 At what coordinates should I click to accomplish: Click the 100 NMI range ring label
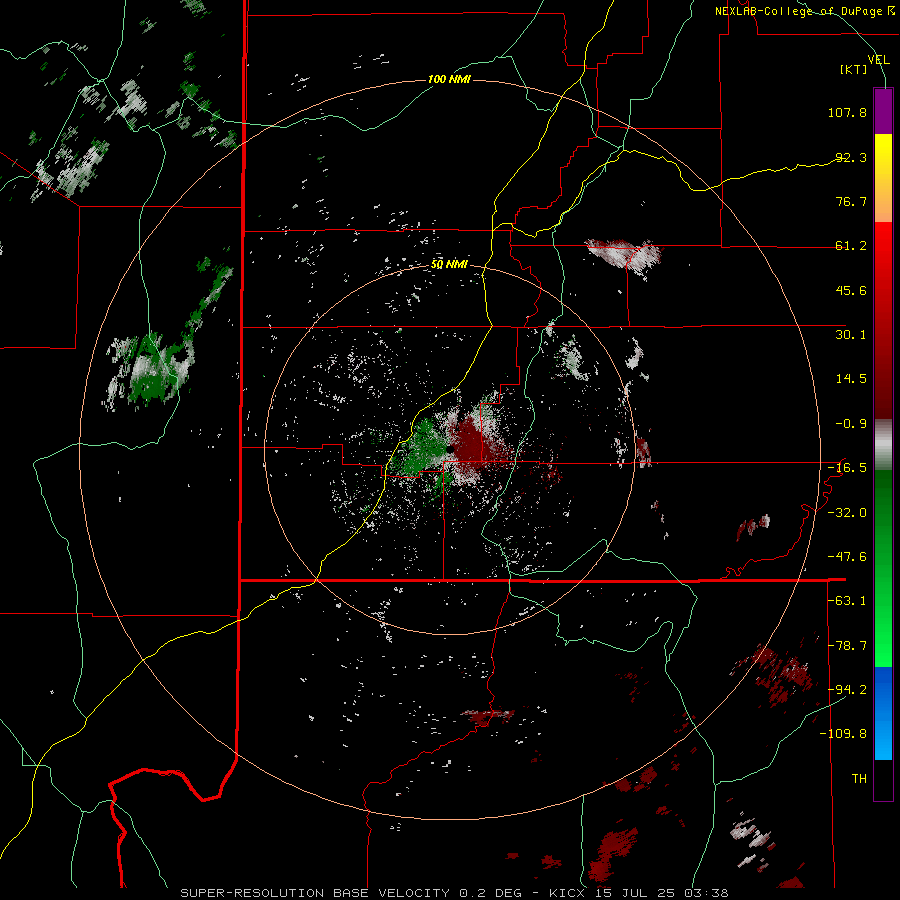(x=449, y=79)
